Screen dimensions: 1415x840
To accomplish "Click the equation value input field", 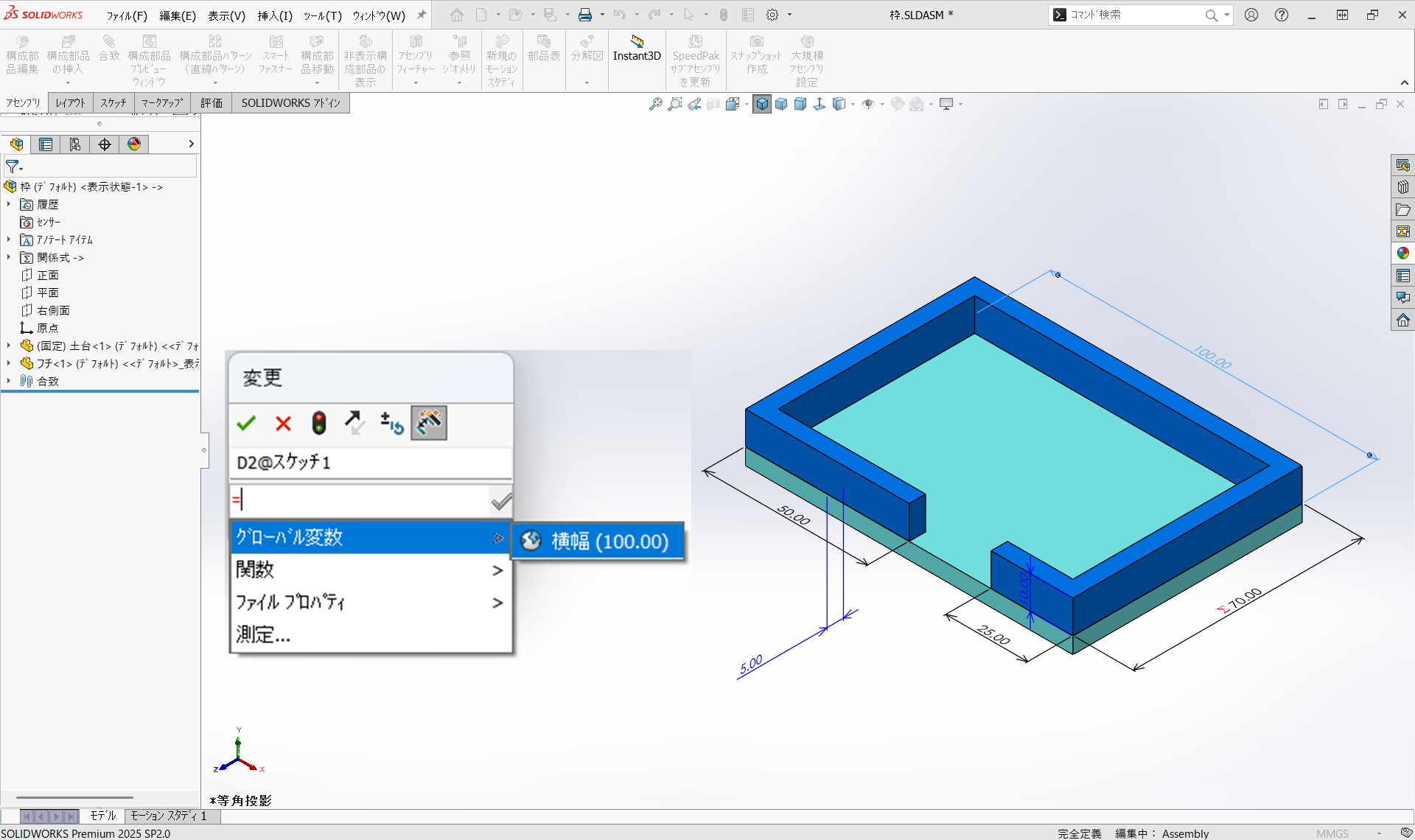I will coord(361,501).
